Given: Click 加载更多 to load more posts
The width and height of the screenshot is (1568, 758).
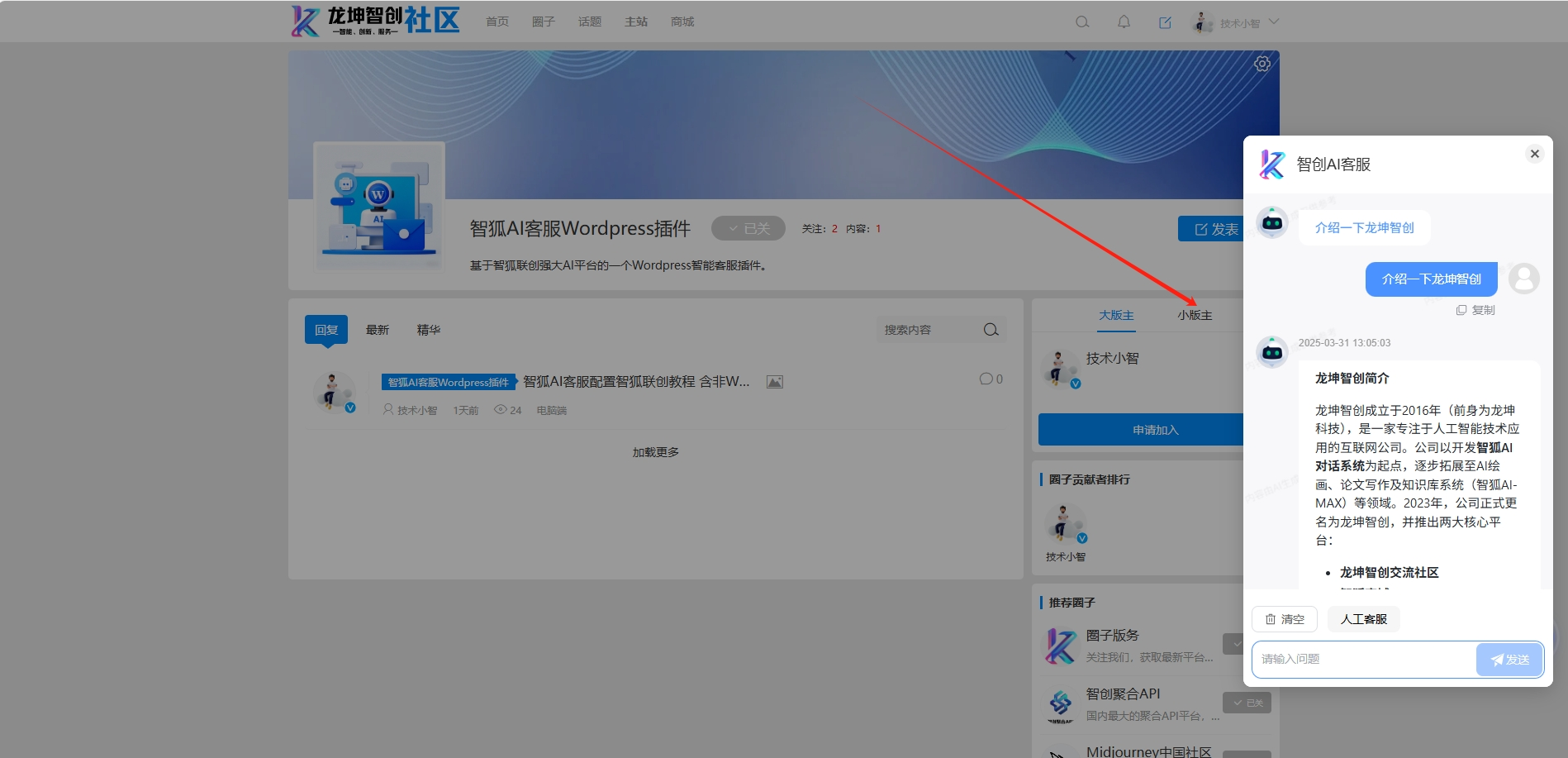Looking at the screenshot, I should click(656, 452).
